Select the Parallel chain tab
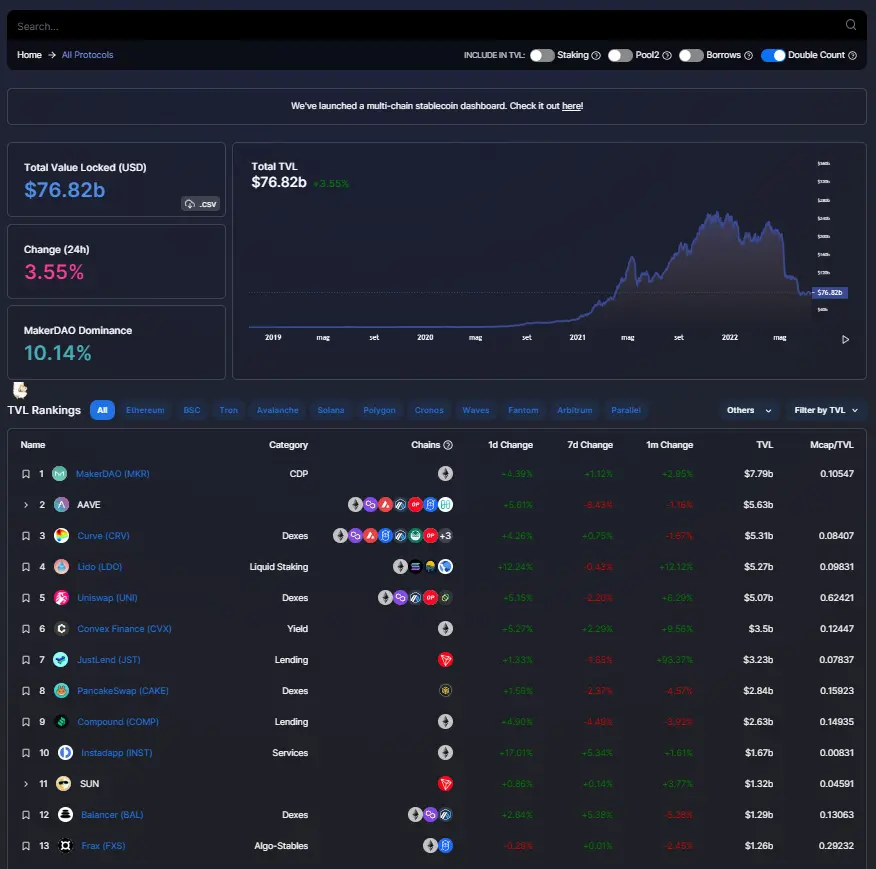876x869 pixels. click(x=626, y=410)
